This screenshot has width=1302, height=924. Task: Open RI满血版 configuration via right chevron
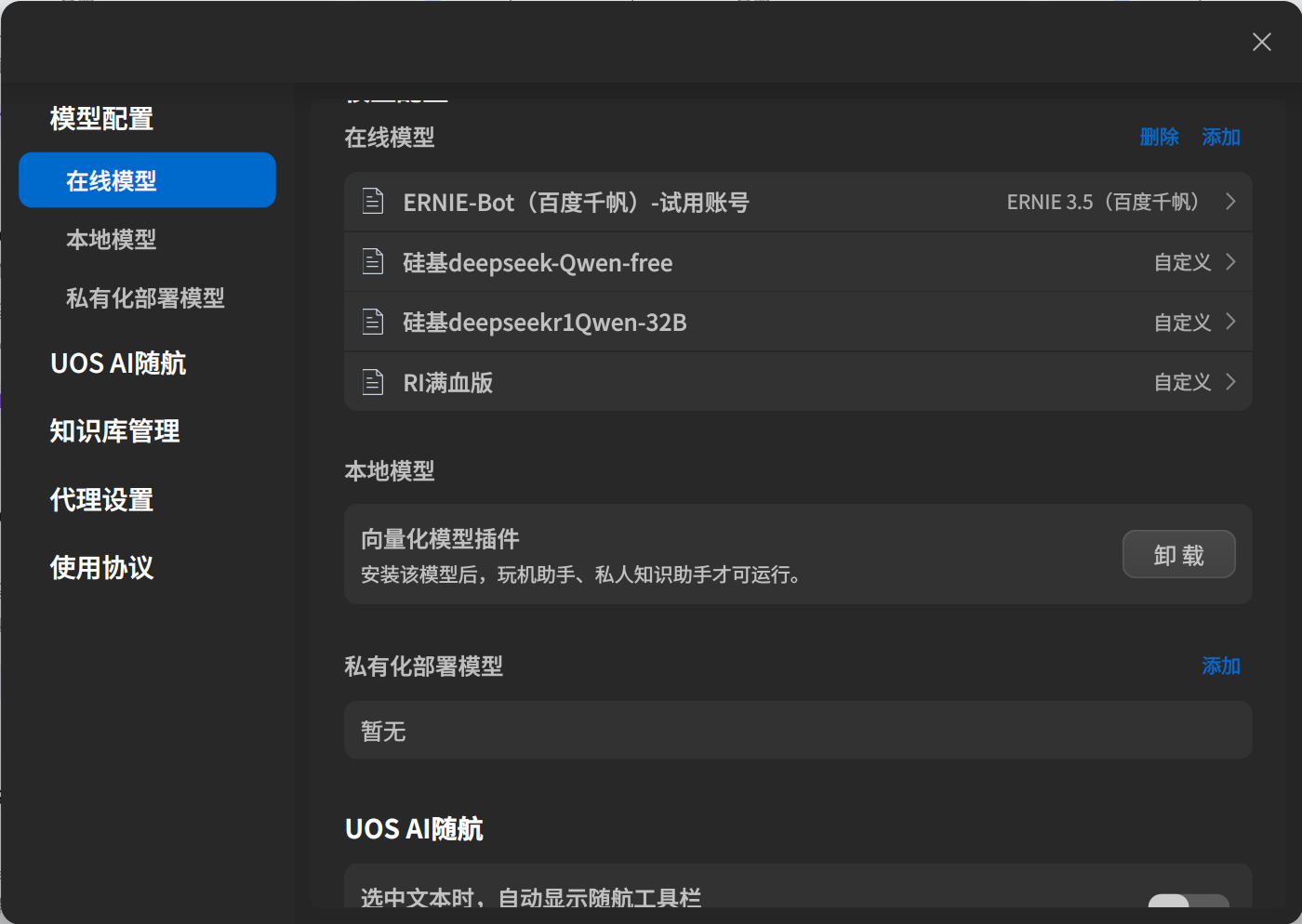point(1229,381)
